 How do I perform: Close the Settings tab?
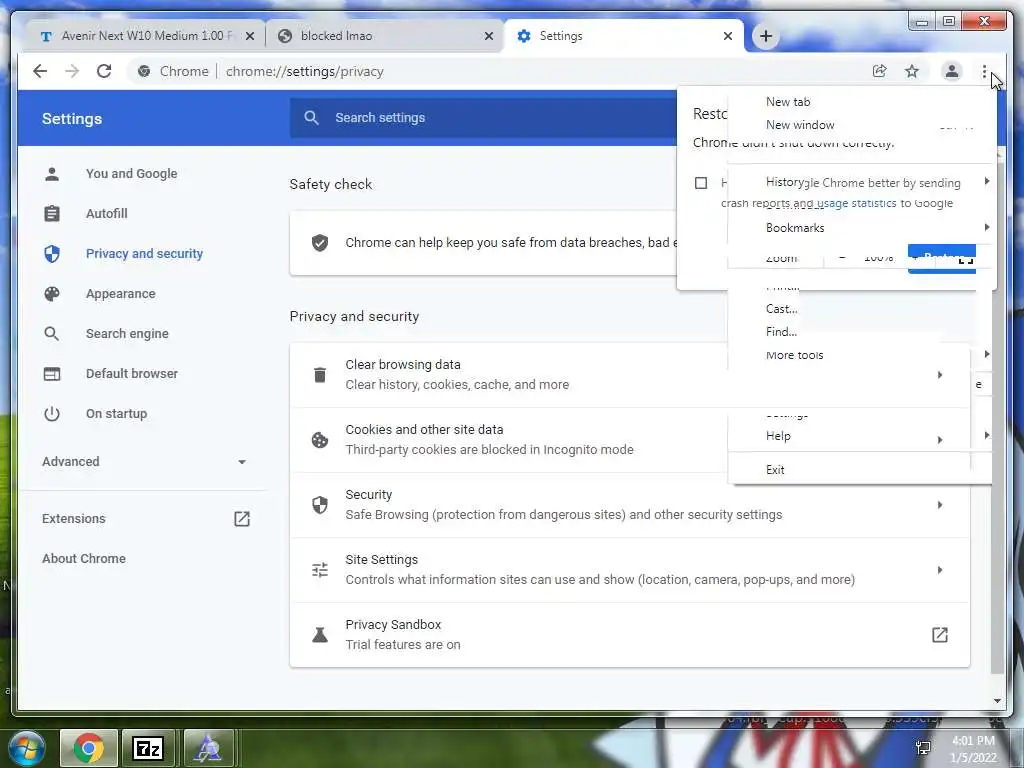(x=728, y=36)
